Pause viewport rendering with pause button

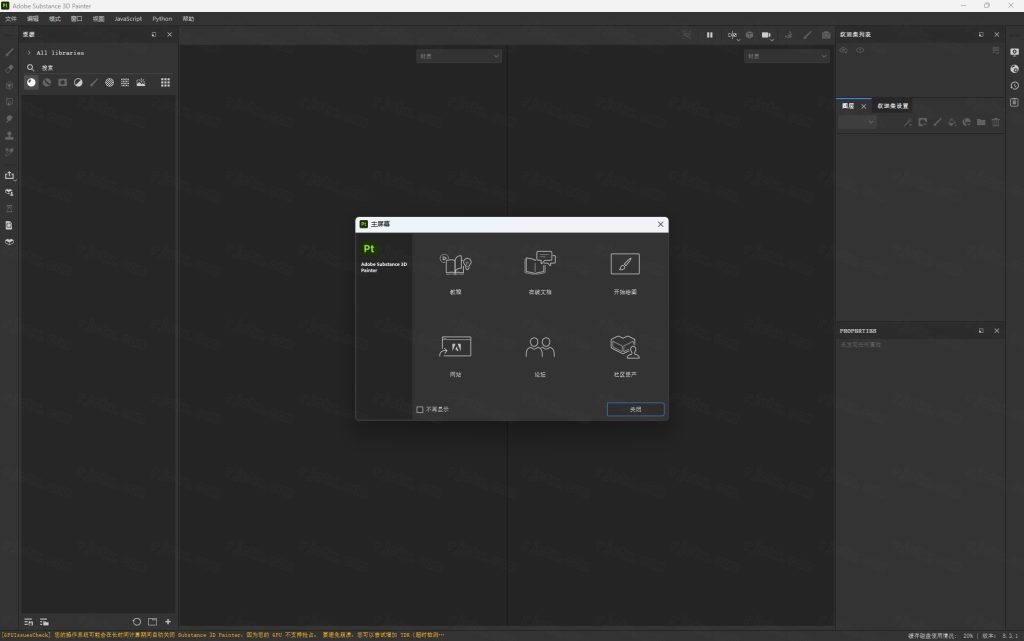point(709,35)
